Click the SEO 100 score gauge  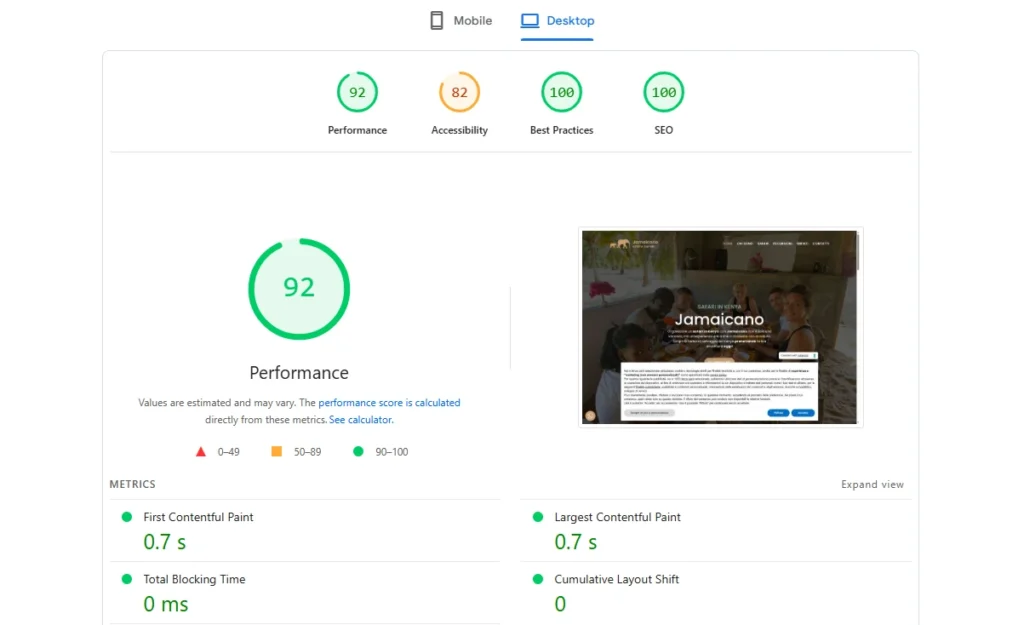pyautogui.click(x=664, y=93)
